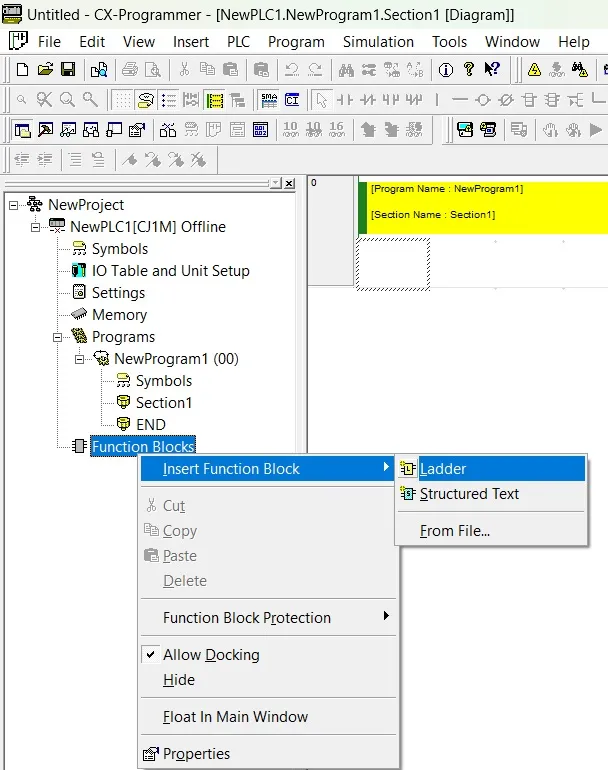This screenshot has width=608, height=770.
Task: Open the Tools menu
Action: pos(449,42)
